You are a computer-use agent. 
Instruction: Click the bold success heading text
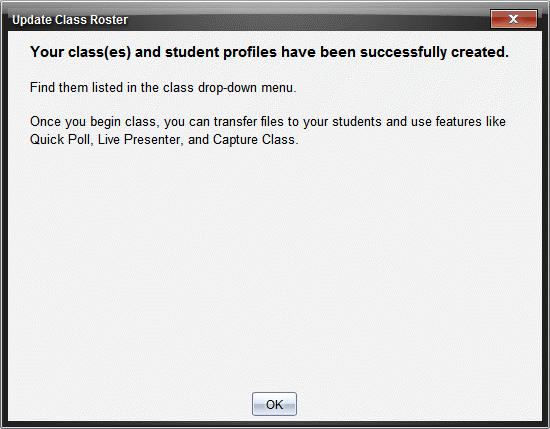point(269,52)
